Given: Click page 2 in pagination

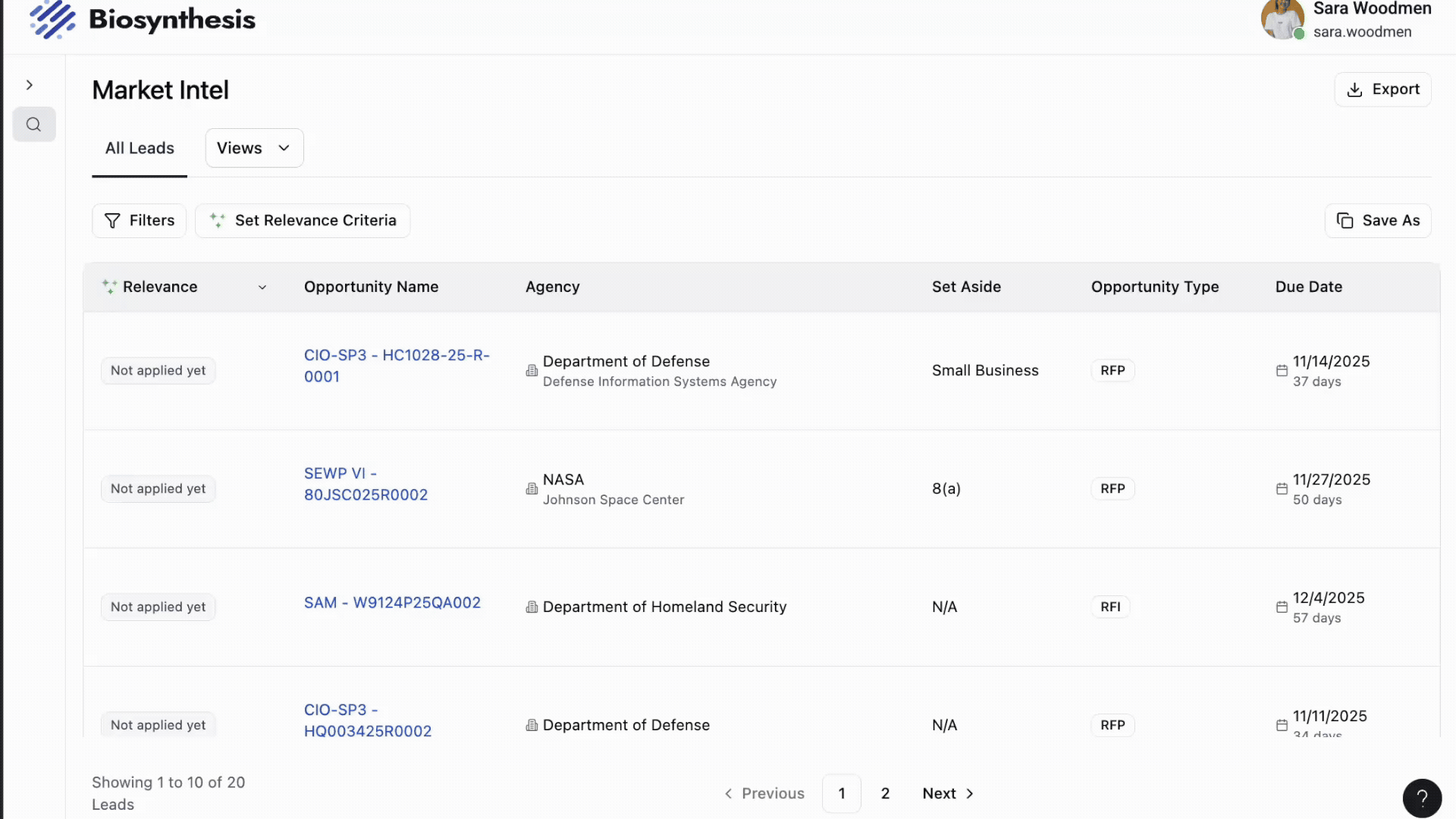Looking at the screenshot, I should (885, 792).
